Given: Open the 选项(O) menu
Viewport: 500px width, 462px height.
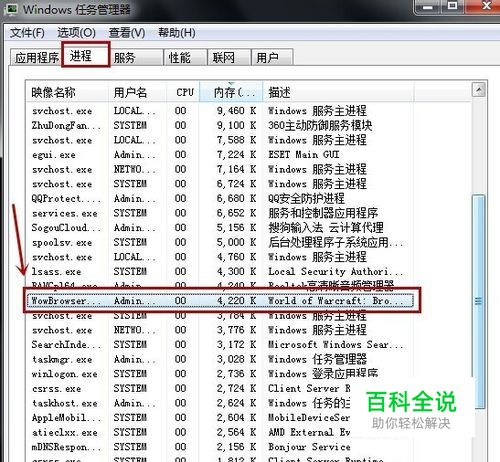Looking at the screenshot, I should pos(76,33).
